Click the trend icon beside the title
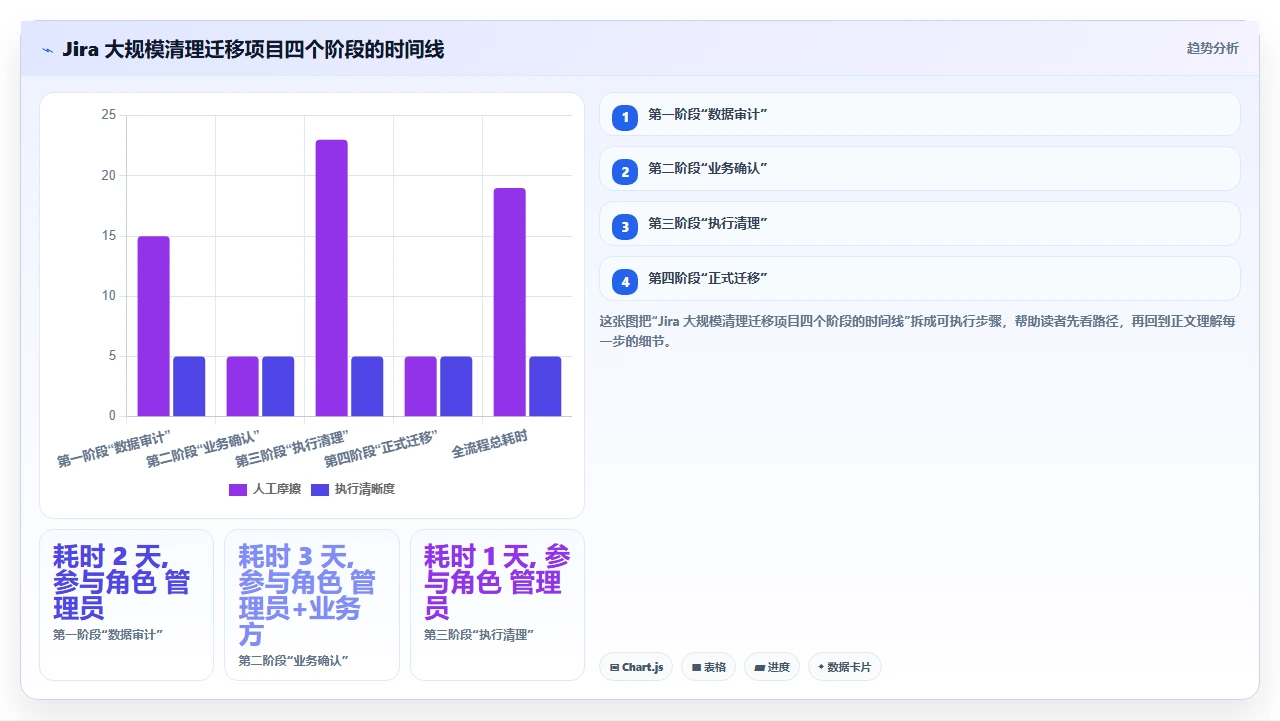This screenshot has height=721, width=1280. tap(47, 49)
